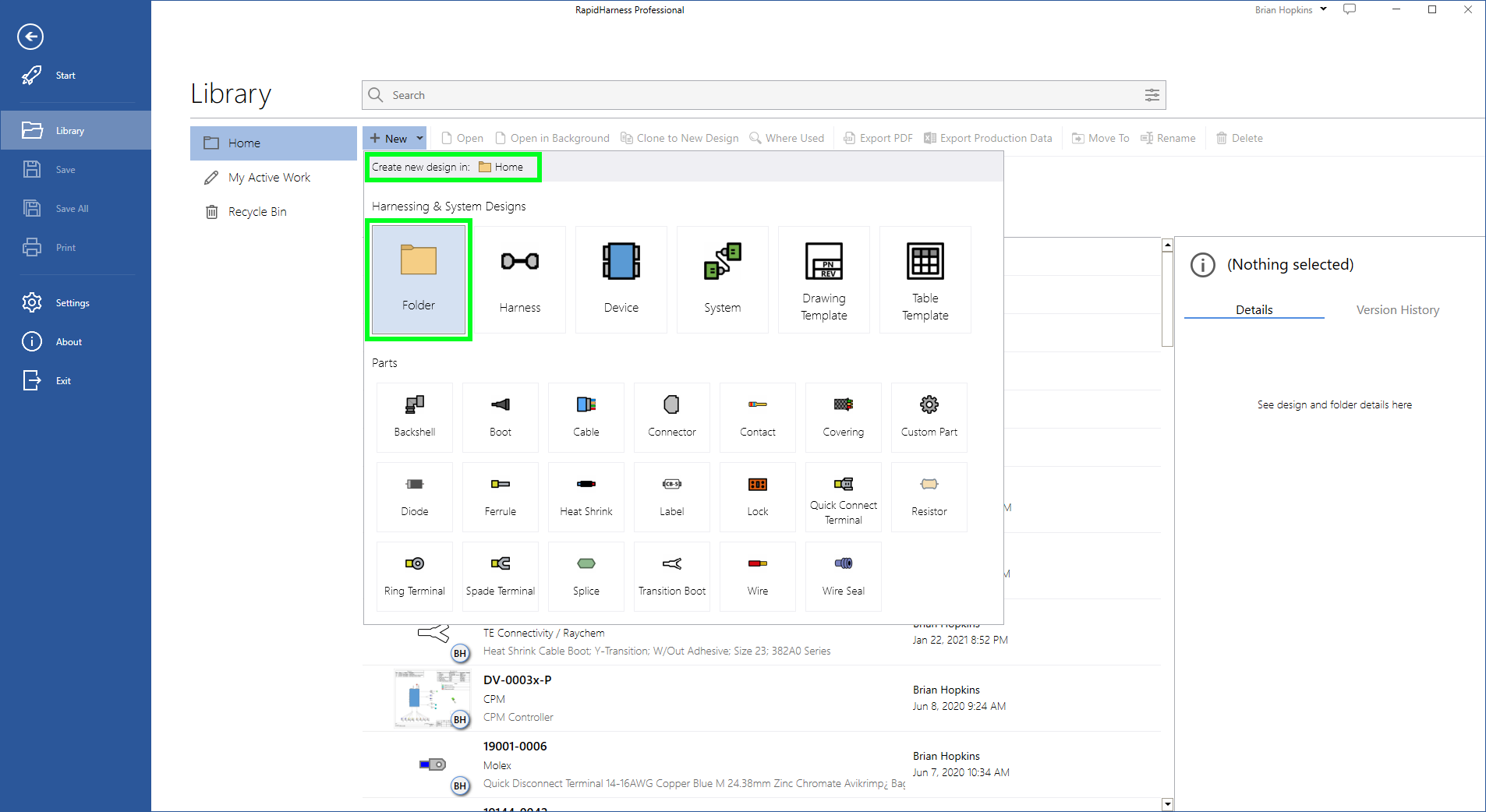Create a new Device design
The height and width of the screenshot is (812, 1486).
621,280
